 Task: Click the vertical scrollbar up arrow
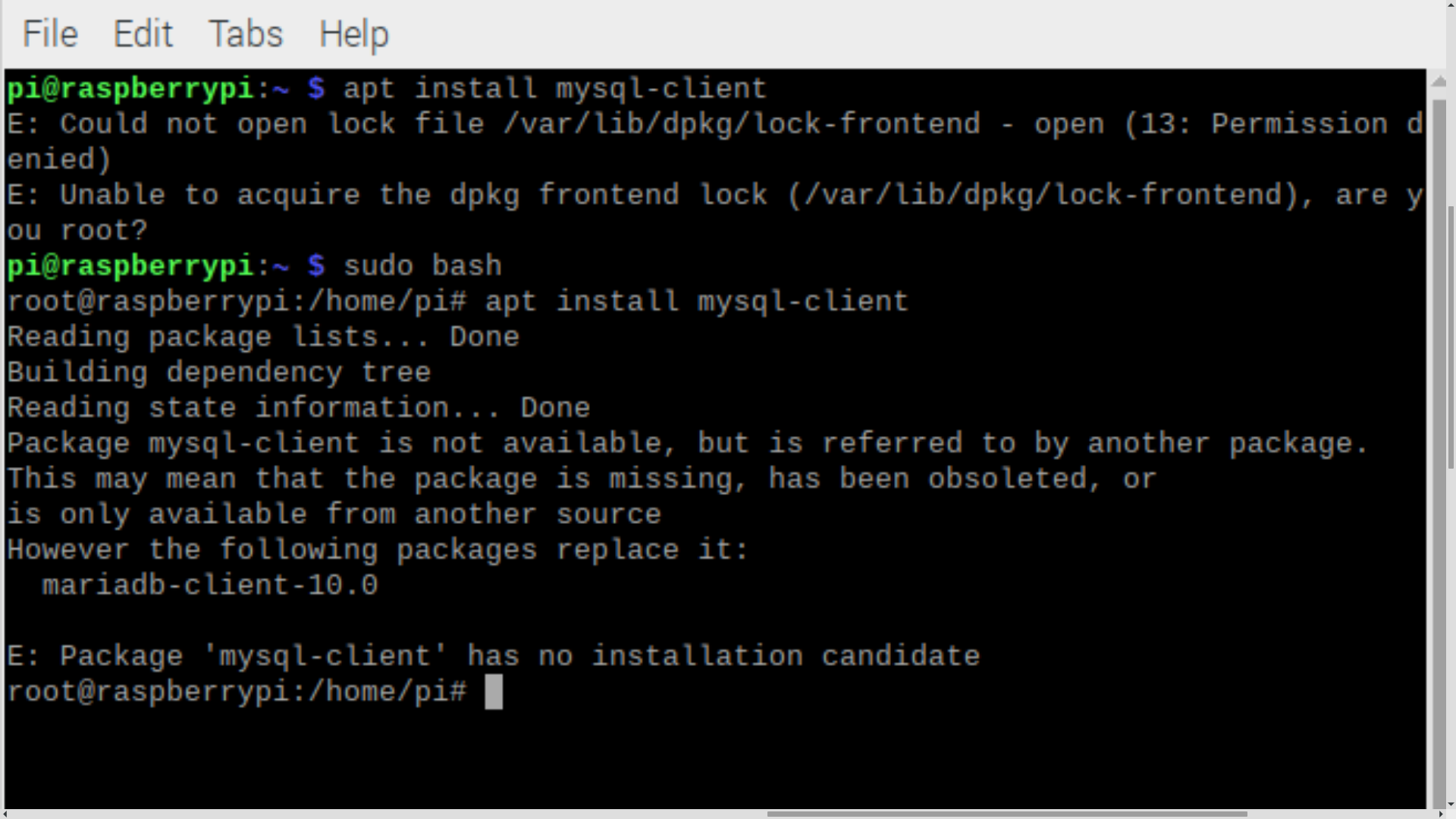1439,80
